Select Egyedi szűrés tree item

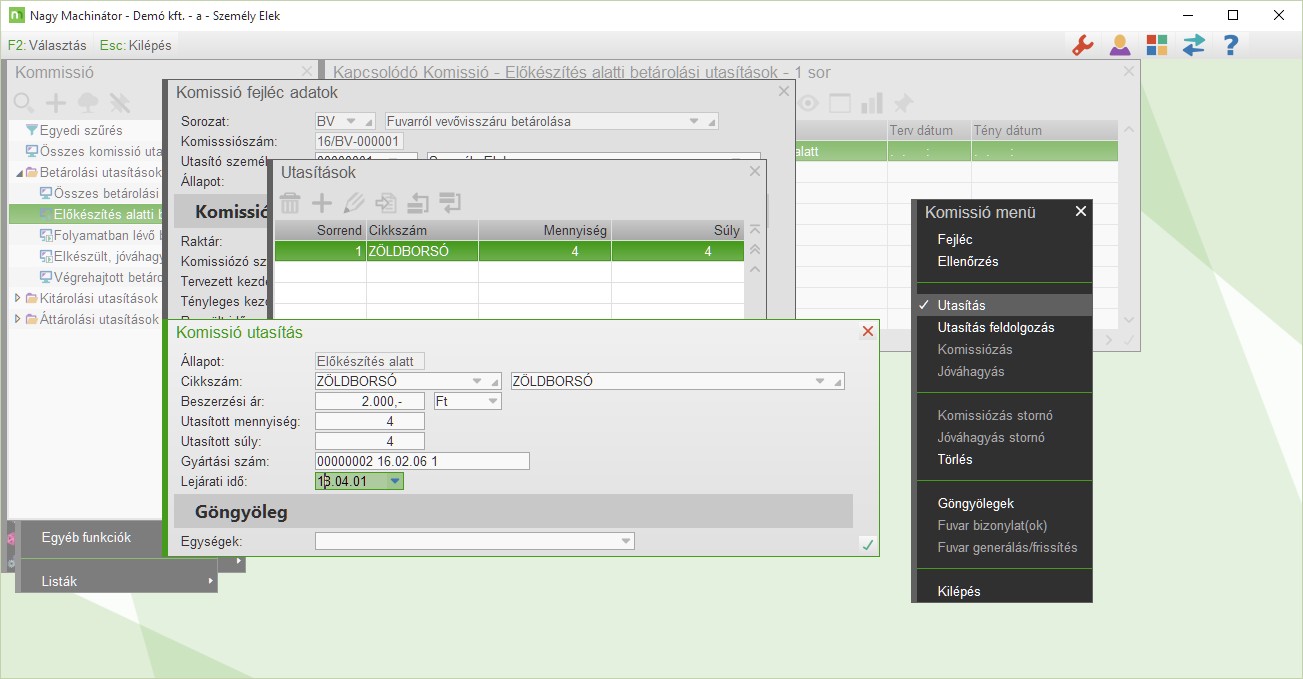coord(80,130)
